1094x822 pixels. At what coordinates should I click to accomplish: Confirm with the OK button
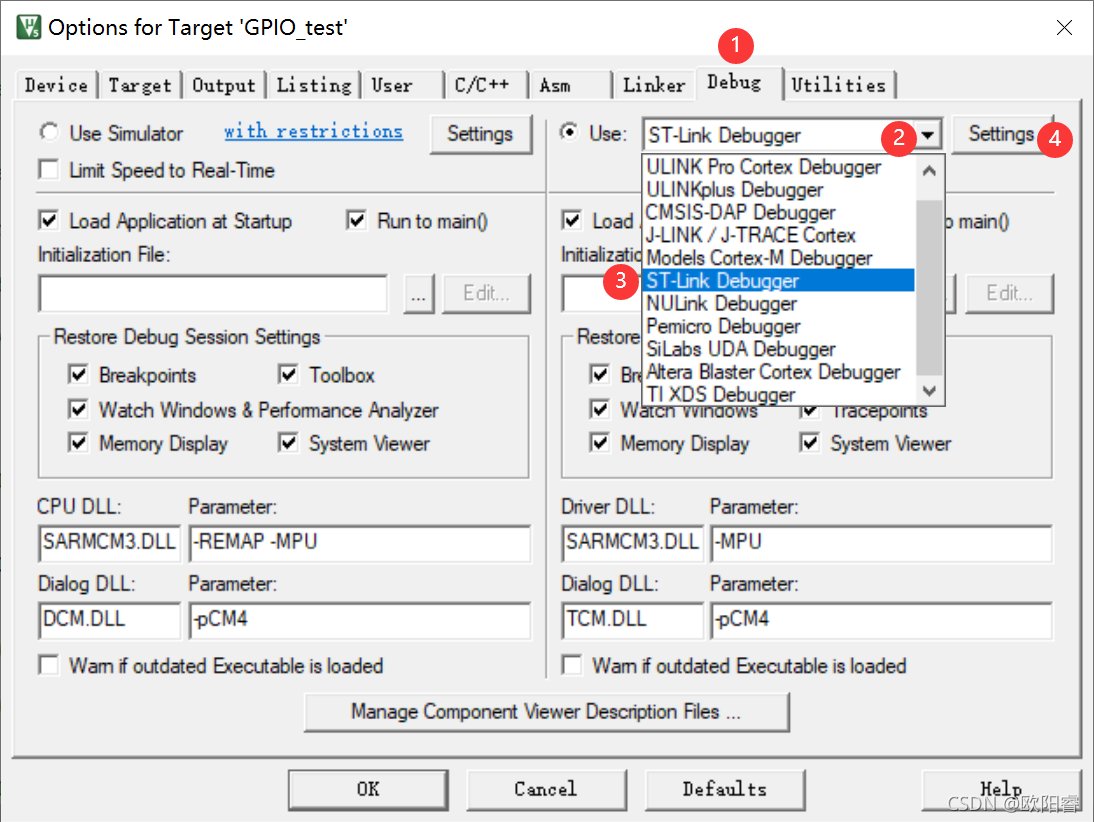coord(368,790)
